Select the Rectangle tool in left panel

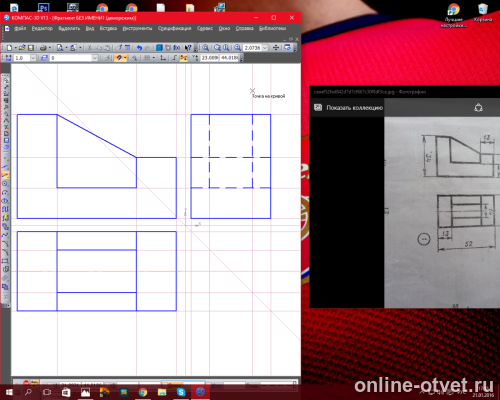click(5, 261)
